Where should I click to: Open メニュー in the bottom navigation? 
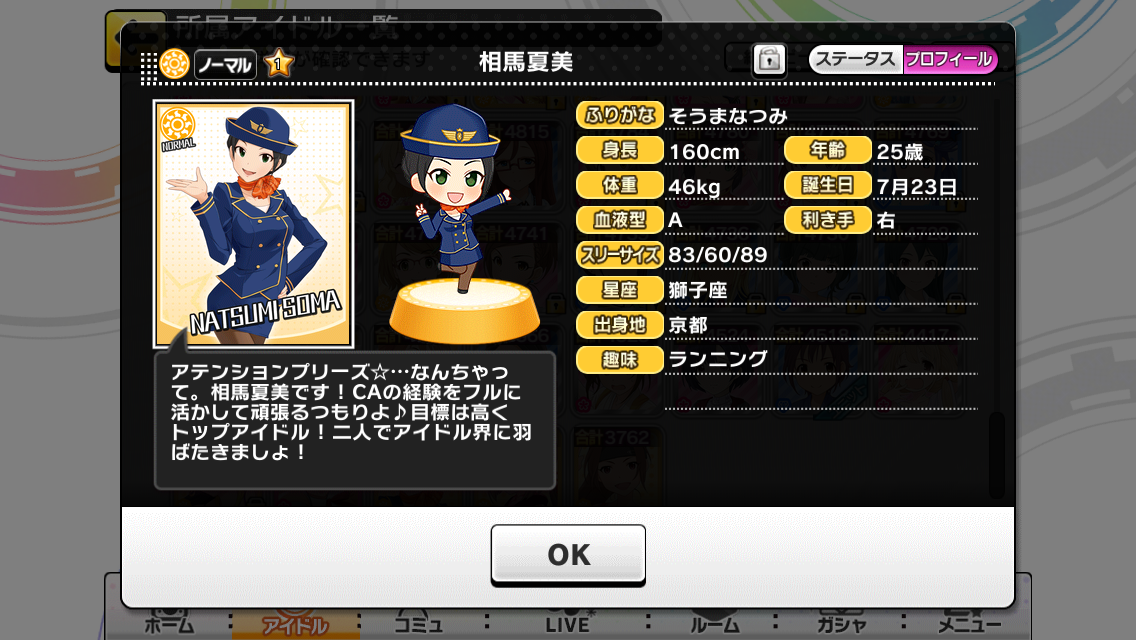pos(969,624)
